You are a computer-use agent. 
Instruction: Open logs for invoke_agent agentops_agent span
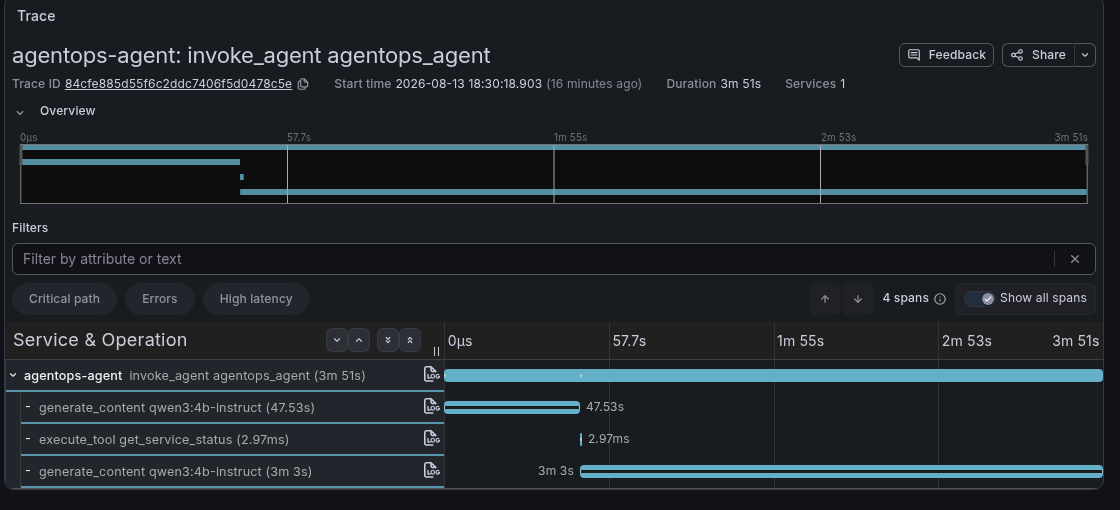point(431,374)
